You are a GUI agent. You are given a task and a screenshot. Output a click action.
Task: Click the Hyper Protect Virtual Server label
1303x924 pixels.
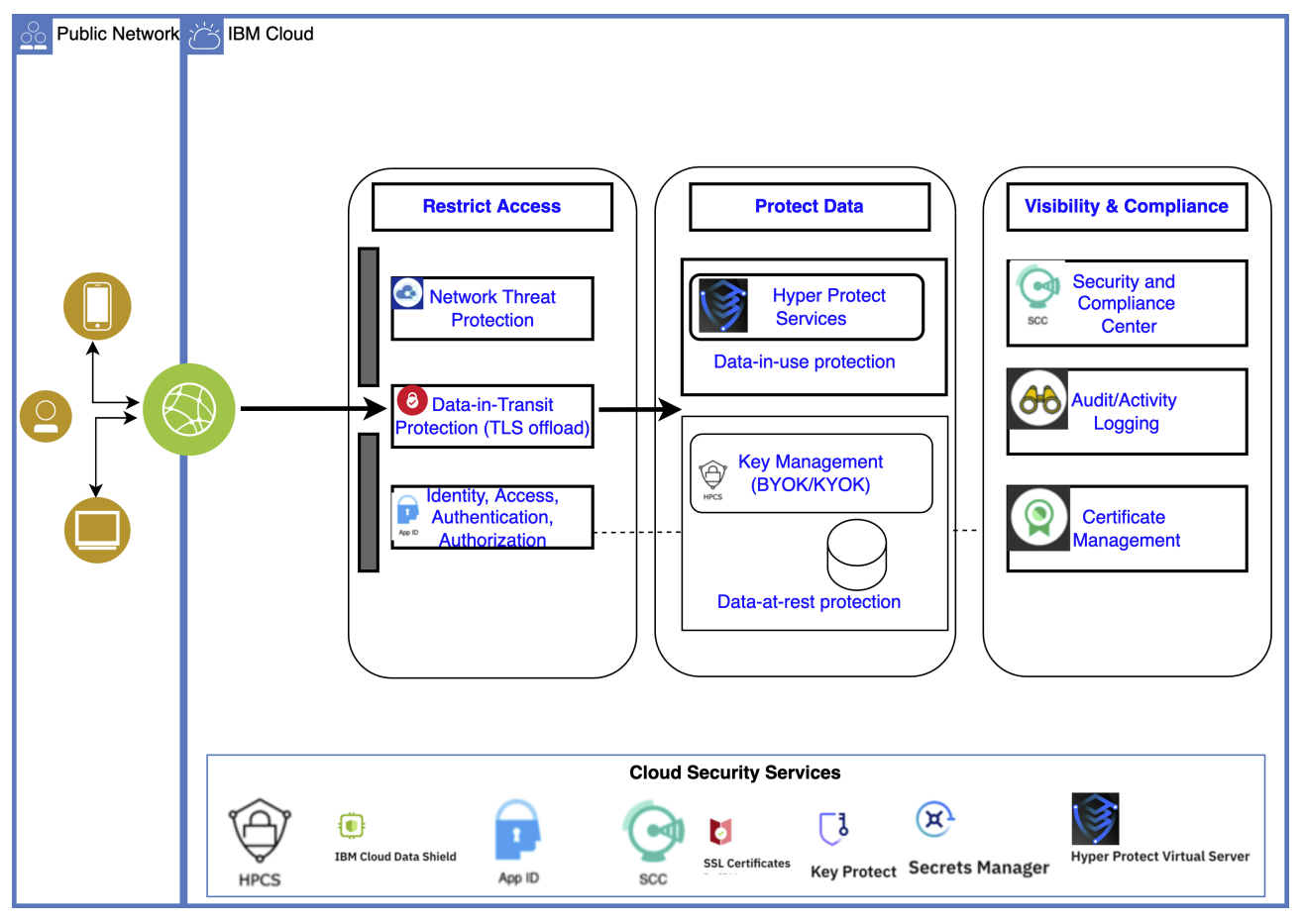[1160, 857]
